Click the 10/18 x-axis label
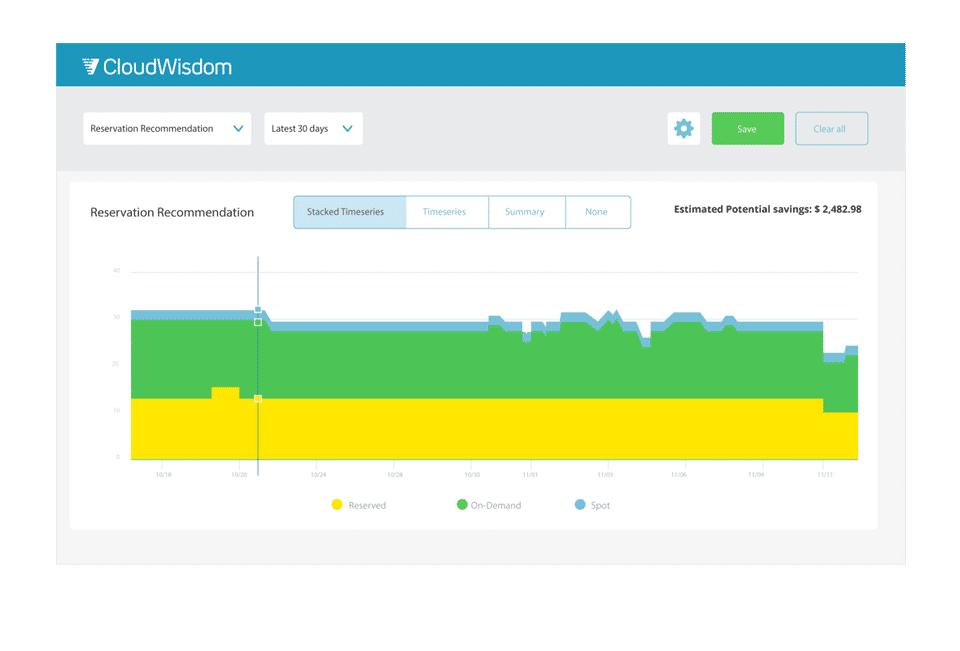 163,475
